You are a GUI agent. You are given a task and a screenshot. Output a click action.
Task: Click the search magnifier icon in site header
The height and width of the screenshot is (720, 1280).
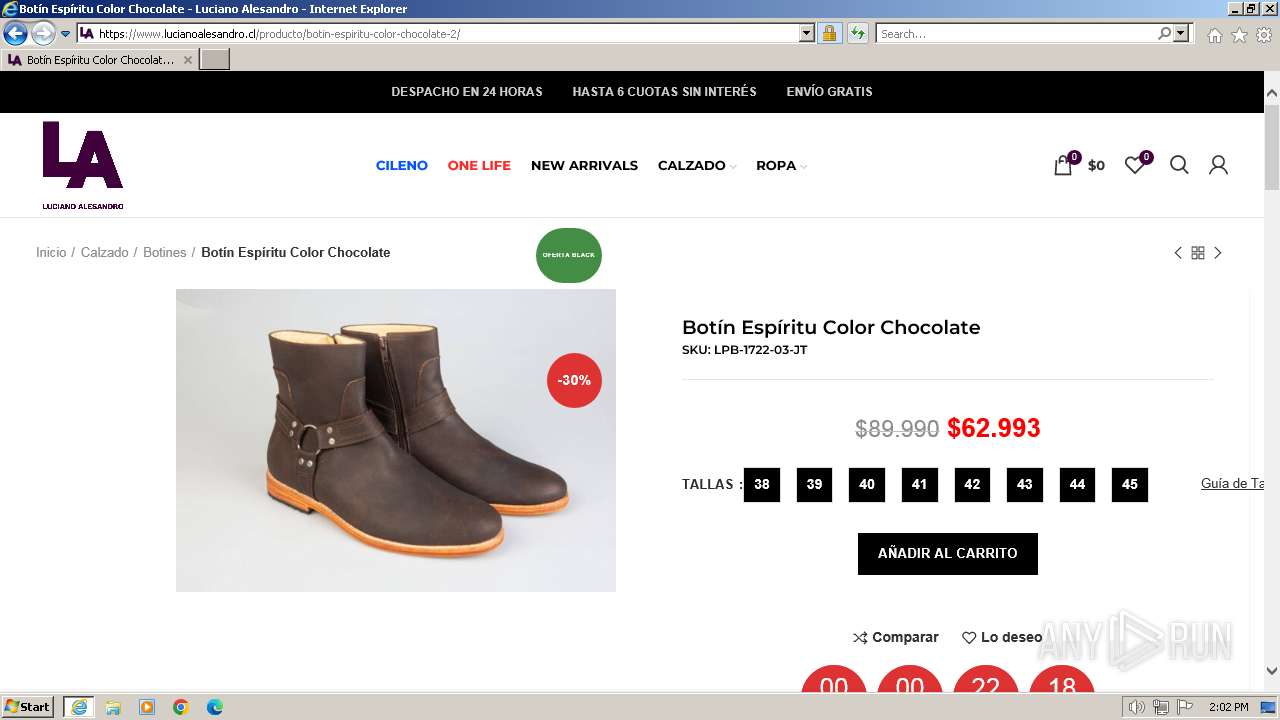point(1179,165)
